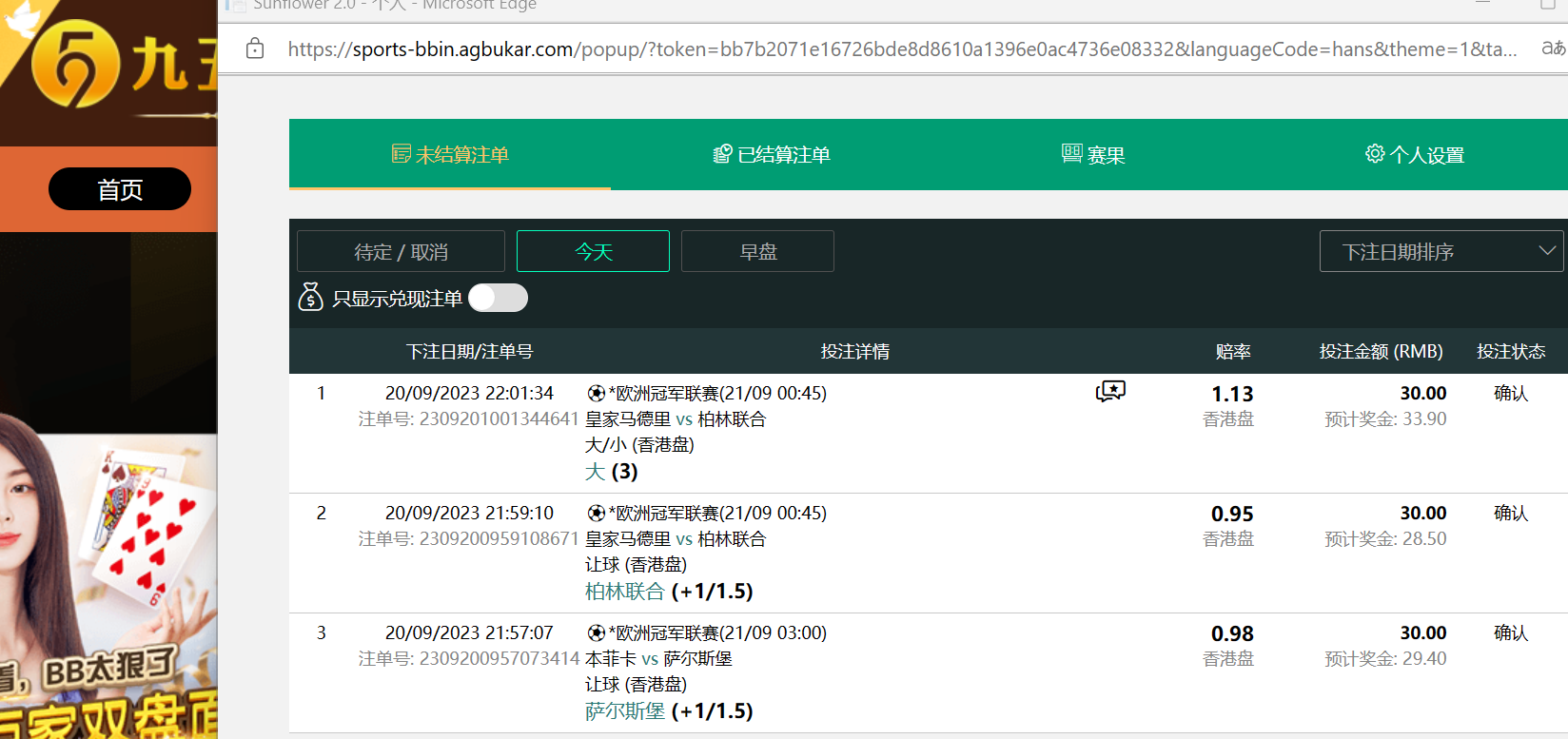Click the 首页 home button
Screen dimensions: 1568x739
click(120, 189)
